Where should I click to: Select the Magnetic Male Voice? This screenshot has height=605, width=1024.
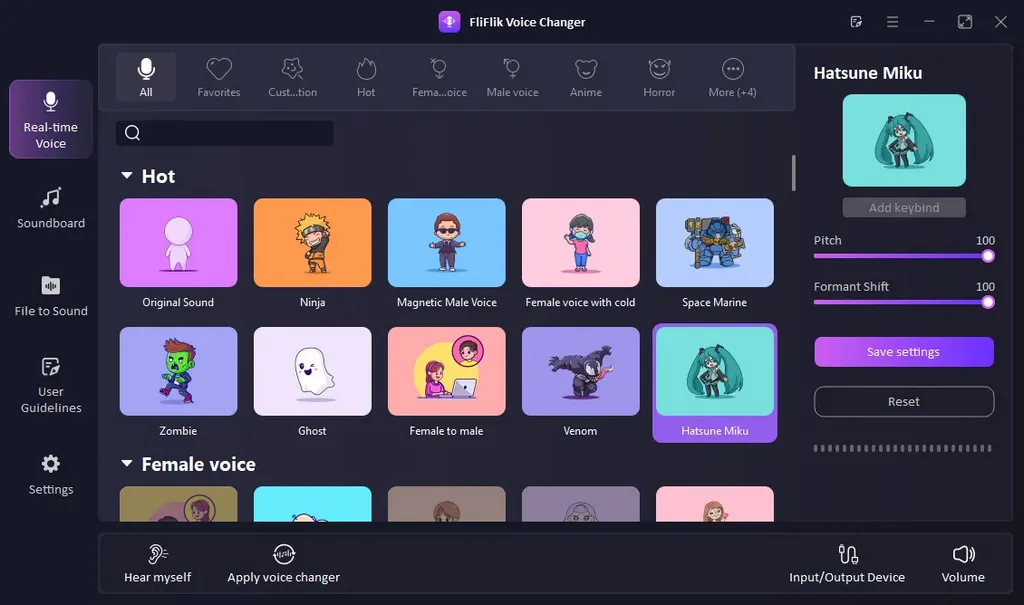[447, 254]
